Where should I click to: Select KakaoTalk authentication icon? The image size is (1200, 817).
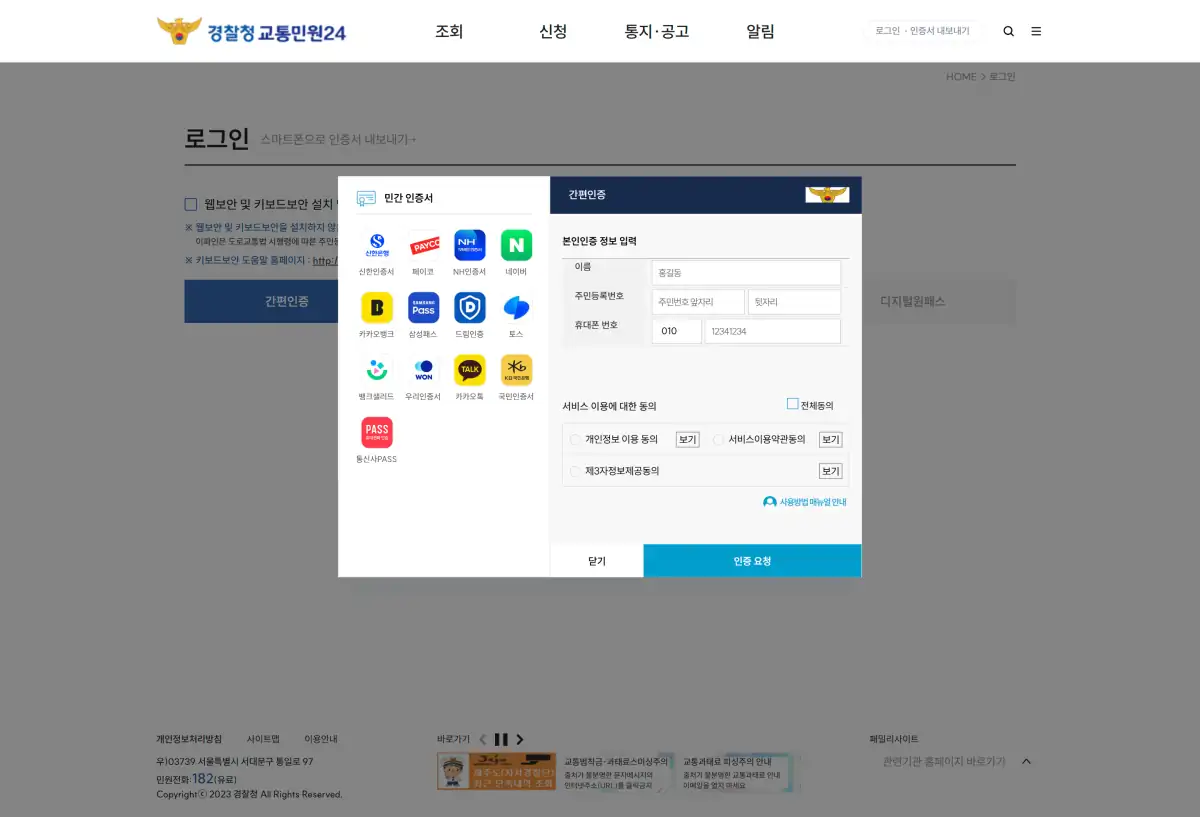click(469, 370)
